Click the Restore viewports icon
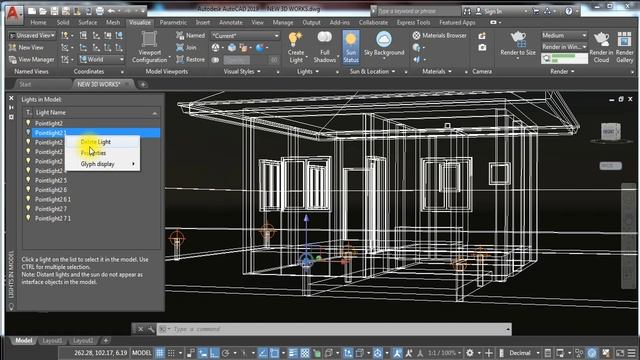This screenshot has width=640, height=360. click(x=190, y=60)
